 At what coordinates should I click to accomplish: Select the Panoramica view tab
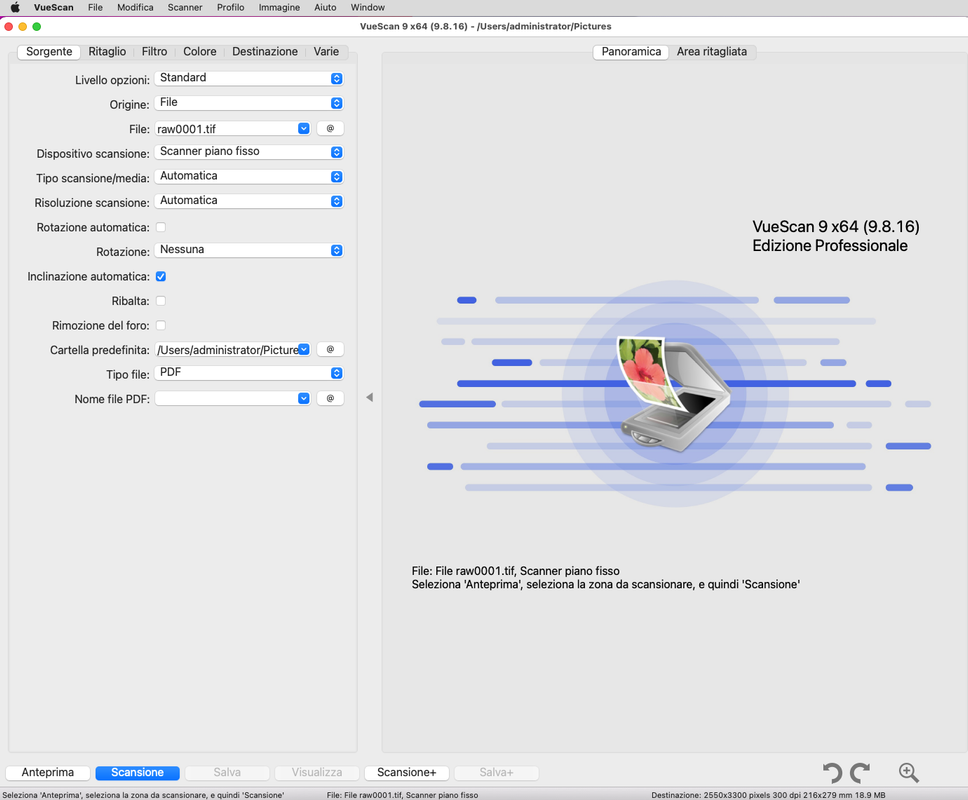[x=631, y=52]
